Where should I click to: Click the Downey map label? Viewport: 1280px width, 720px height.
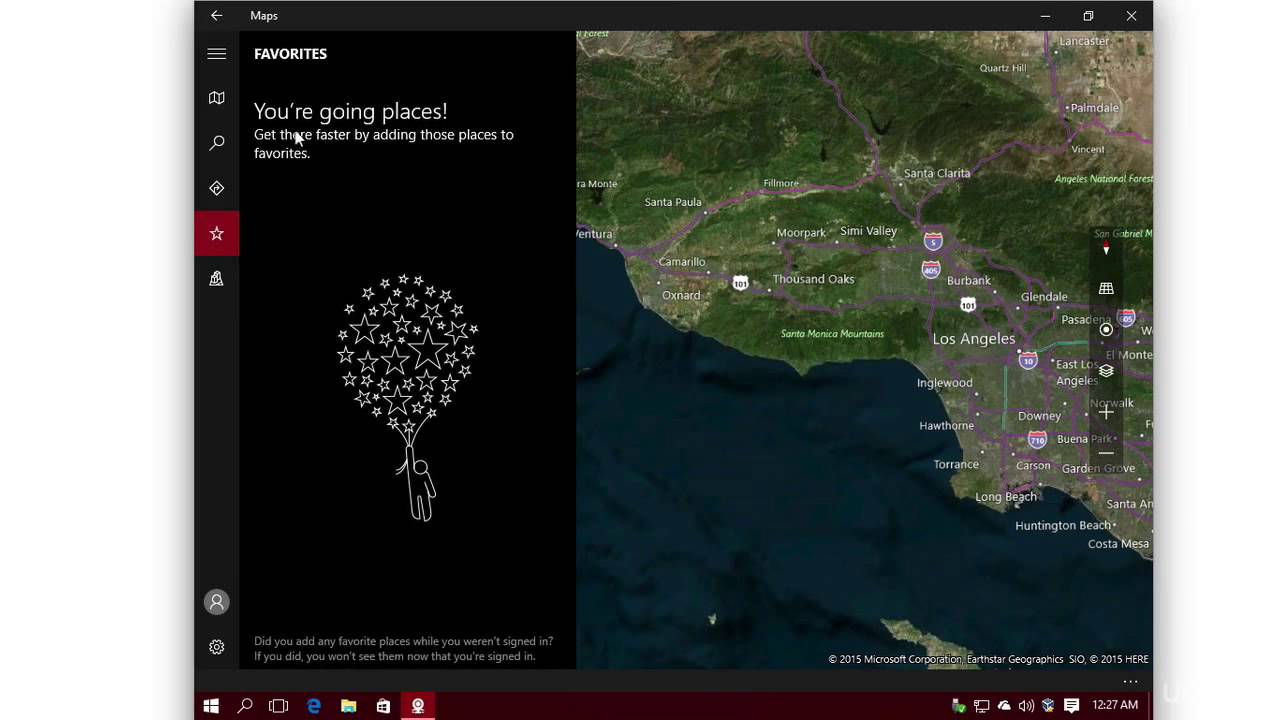1039,416
